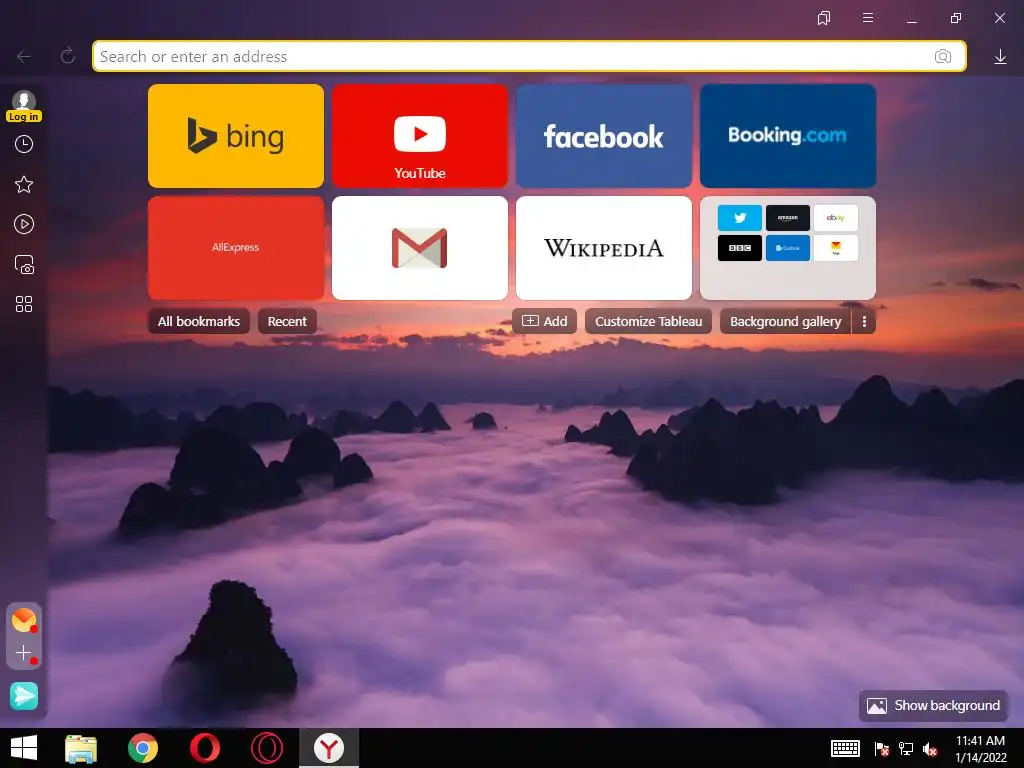Launch red Opera browser from taskbar

coord(204,748)
